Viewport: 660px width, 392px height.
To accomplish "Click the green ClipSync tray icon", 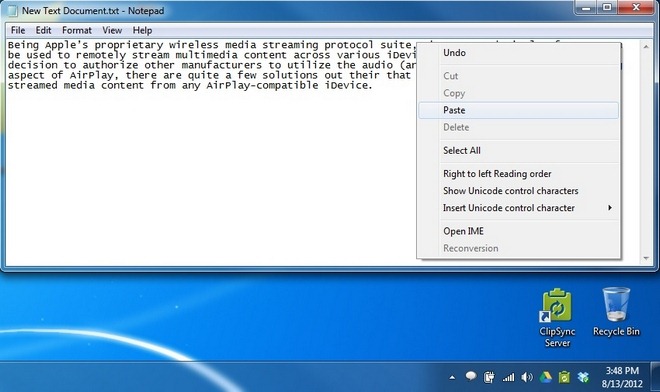I will pos(564,377).
